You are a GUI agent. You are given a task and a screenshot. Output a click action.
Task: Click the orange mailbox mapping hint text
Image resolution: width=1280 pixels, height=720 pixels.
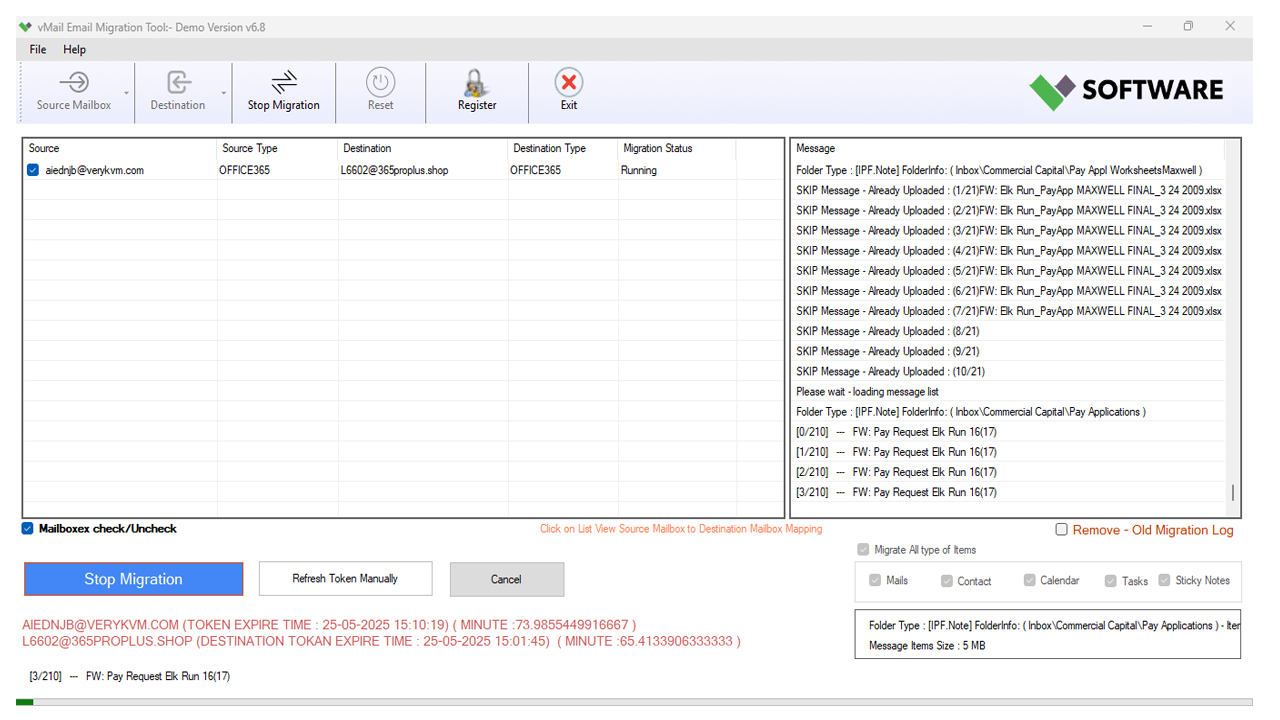click(681, 529)
